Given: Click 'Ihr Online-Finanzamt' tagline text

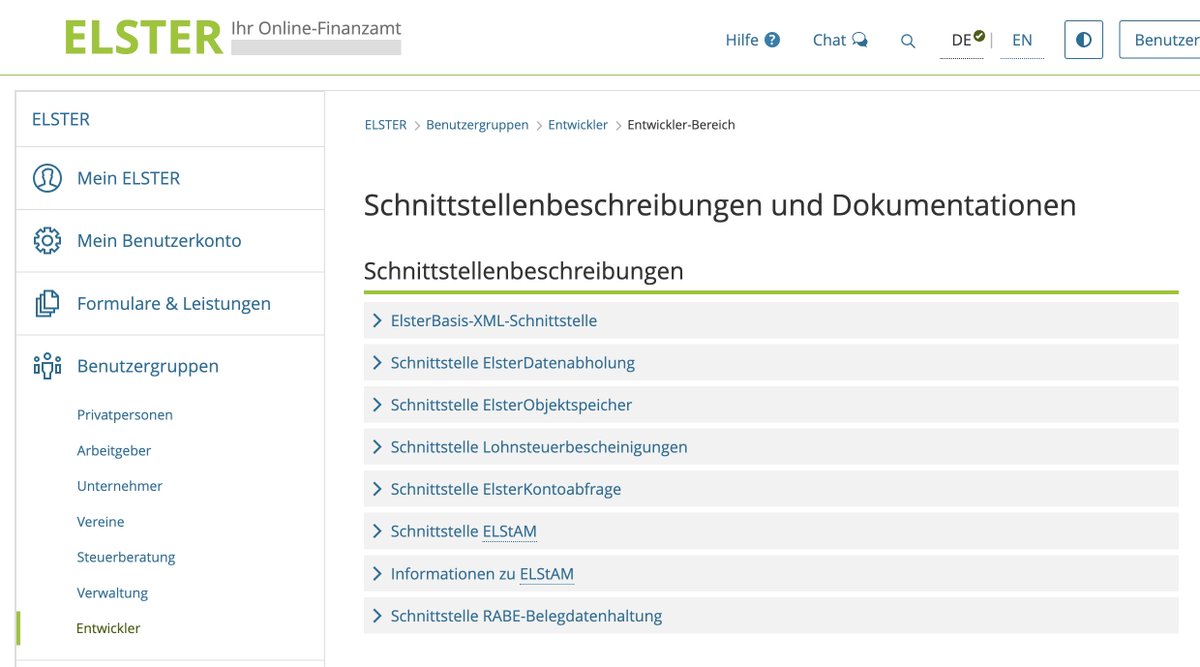Looking at the screenshot, I should (316, 28).
